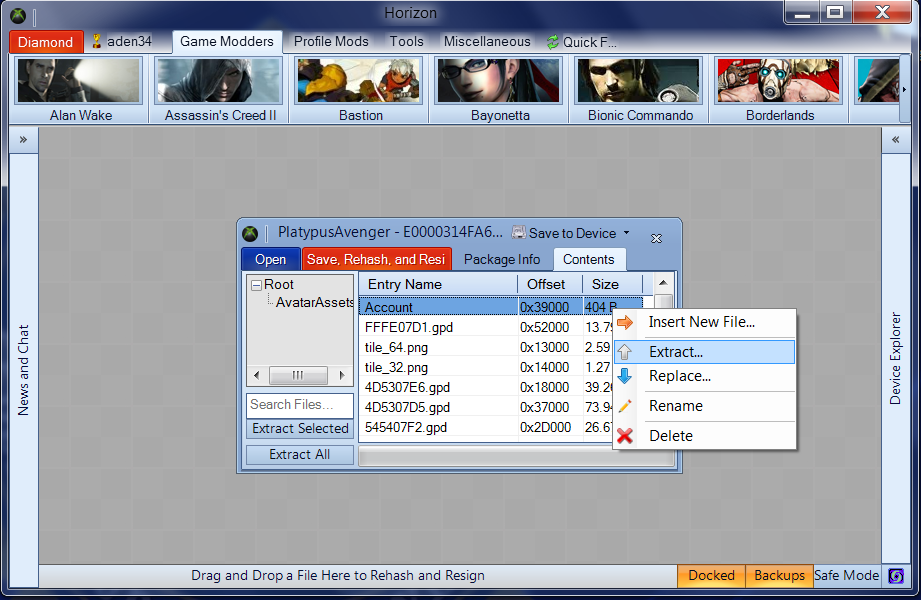The image size is (921, 600).
Task: Click the Search Files input field
Action: (x=300, y=405)
